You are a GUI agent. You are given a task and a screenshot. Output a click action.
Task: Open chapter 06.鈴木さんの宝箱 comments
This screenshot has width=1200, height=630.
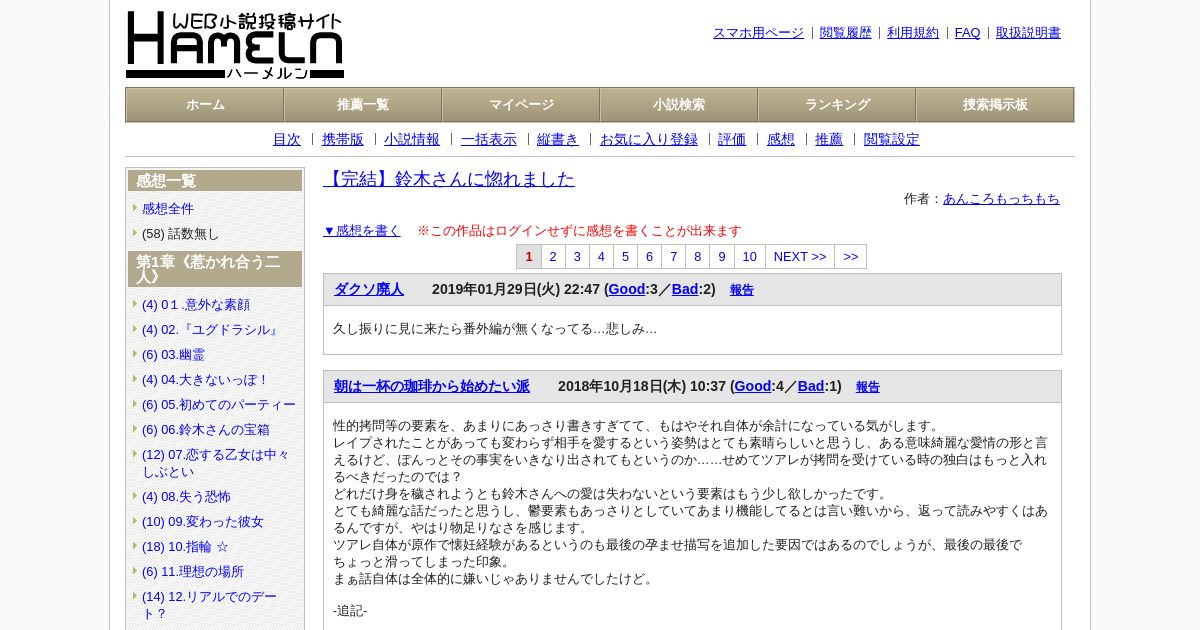206,430
